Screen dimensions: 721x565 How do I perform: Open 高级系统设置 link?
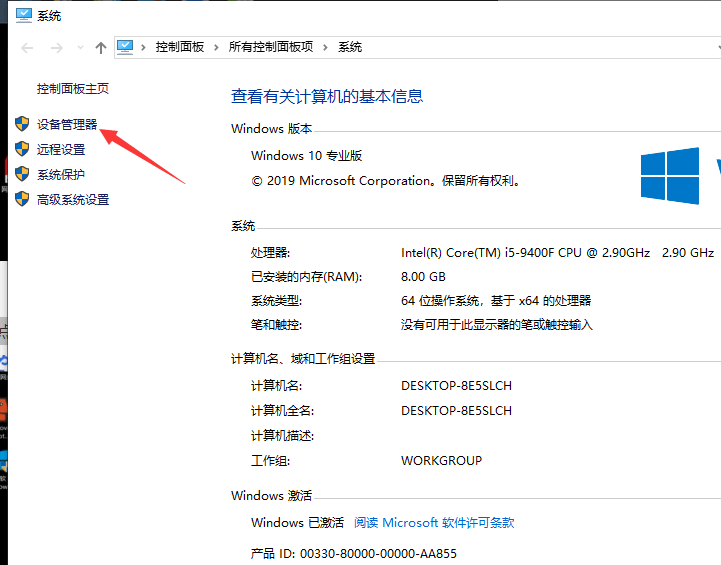[73, 199]
